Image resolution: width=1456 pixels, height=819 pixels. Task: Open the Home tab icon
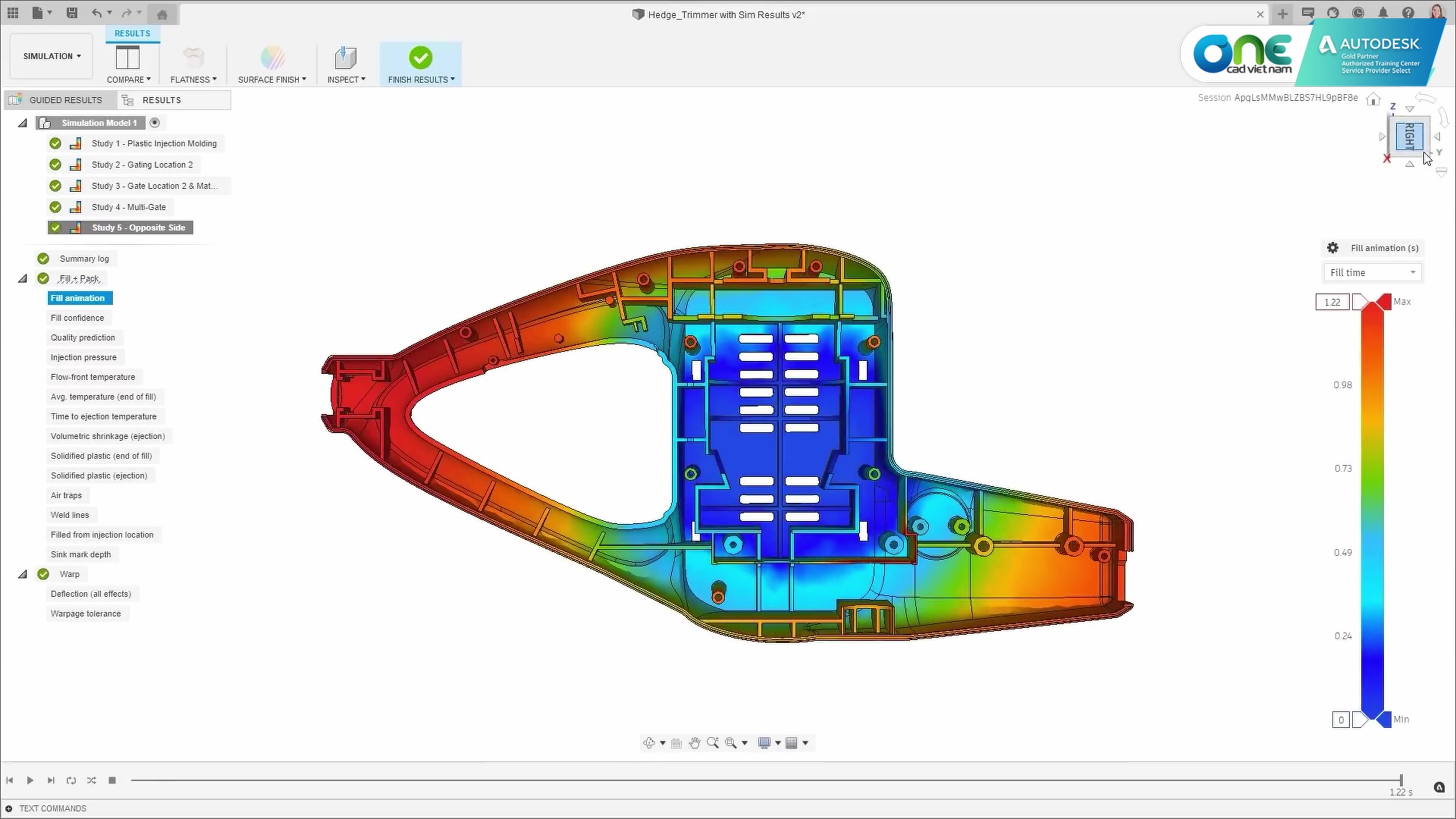tap(162, 14)
